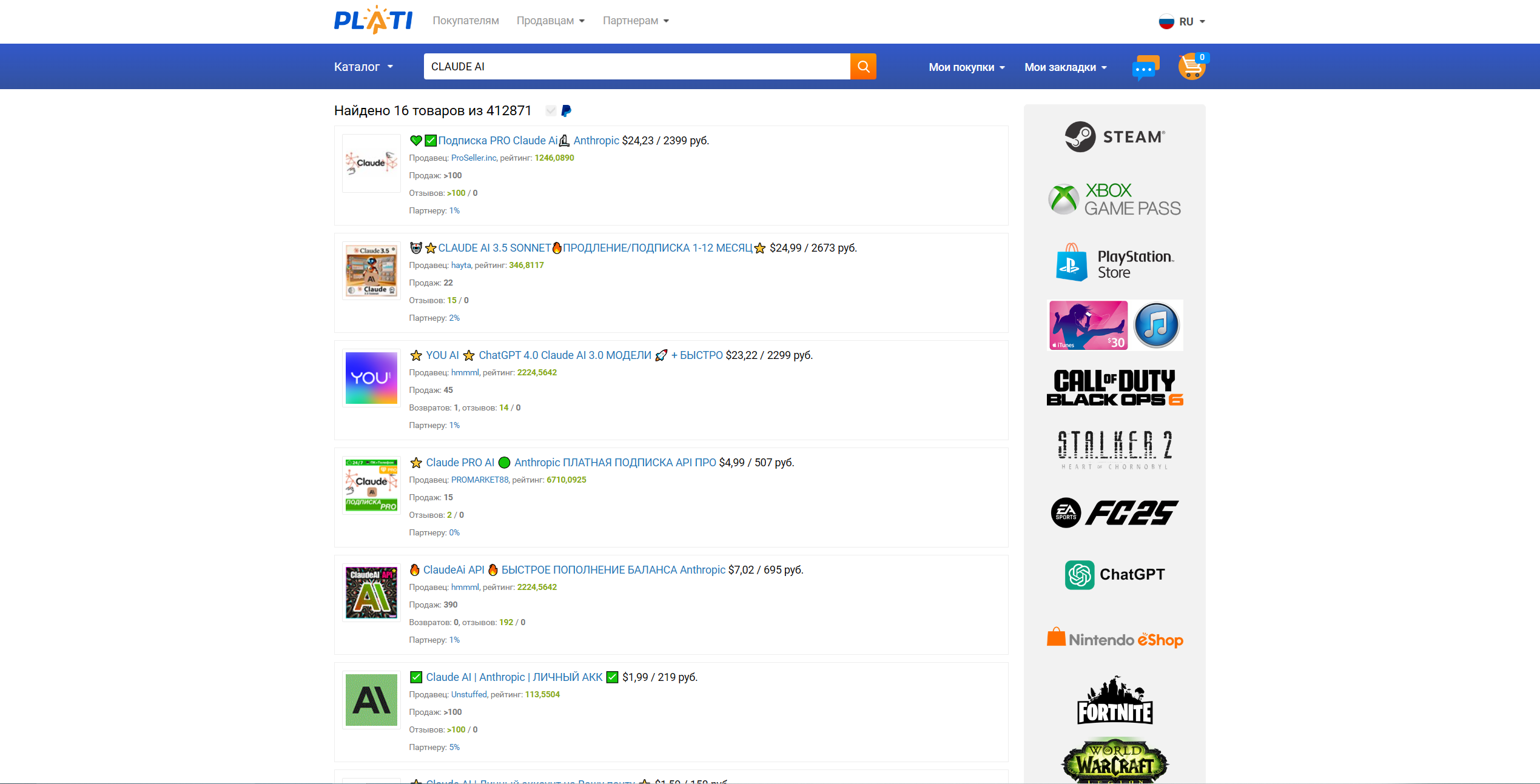Expand the Каталог dropdown
1540x784 pixels.
click(x=363, y=67)
